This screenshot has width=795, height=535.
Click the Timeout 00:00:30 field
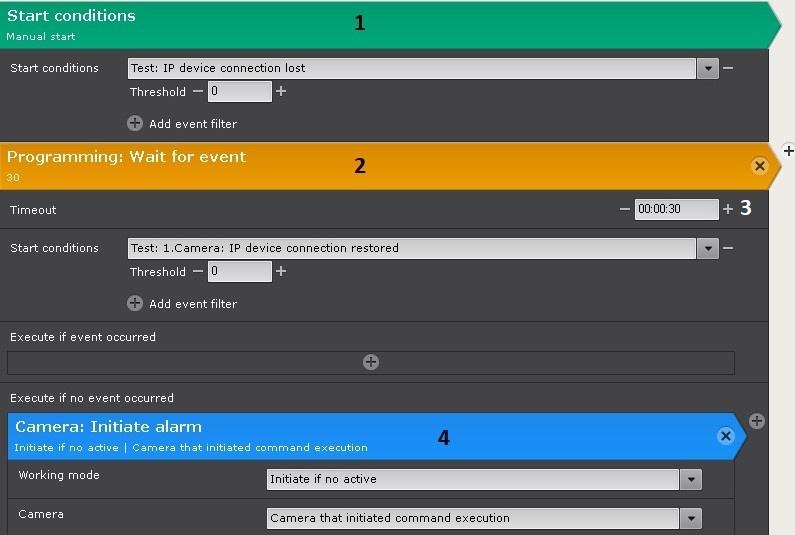[676, 209]
